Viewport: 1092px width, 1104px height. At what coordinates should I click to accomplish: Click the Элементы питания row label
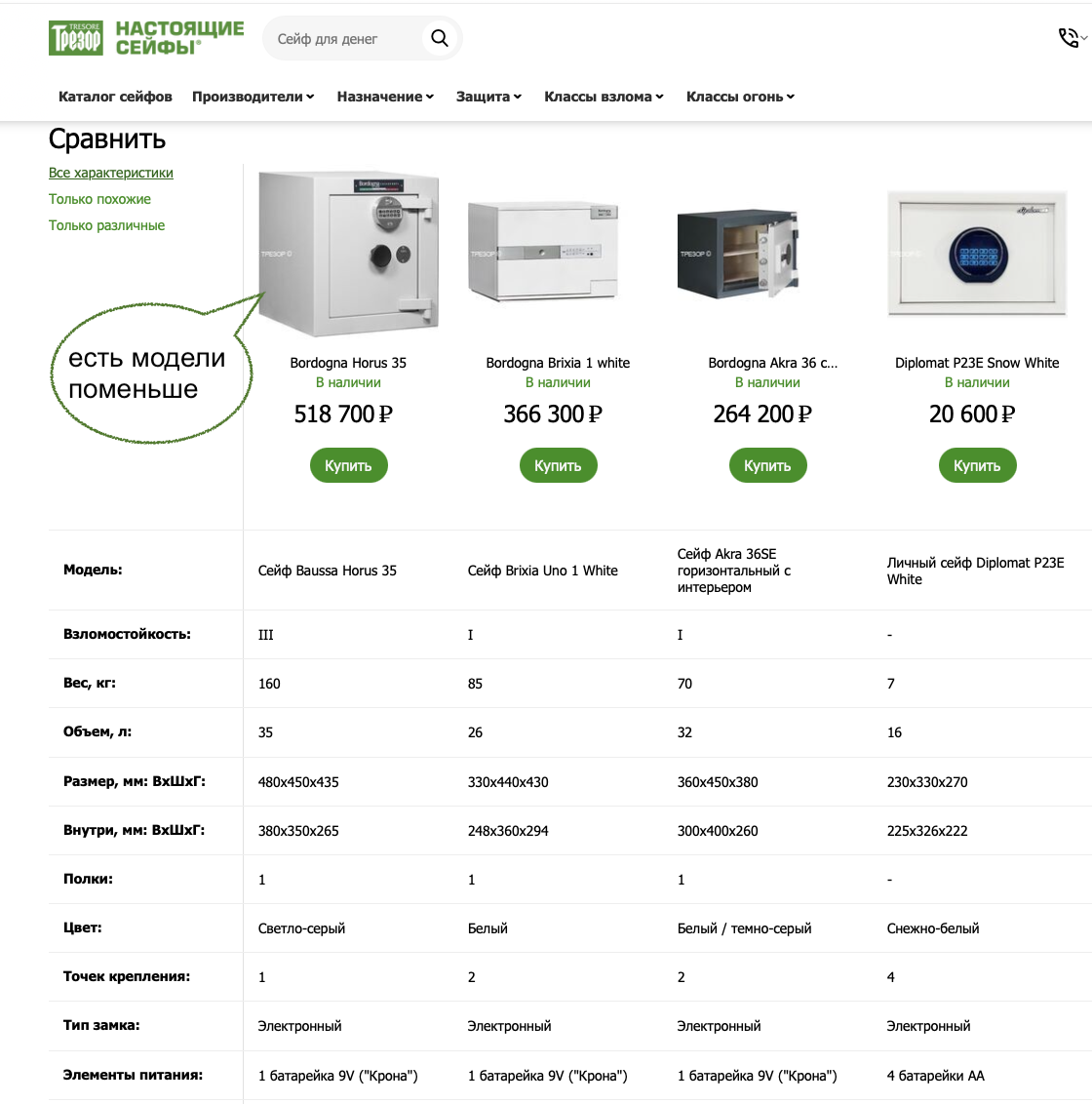coord(133,1075)
